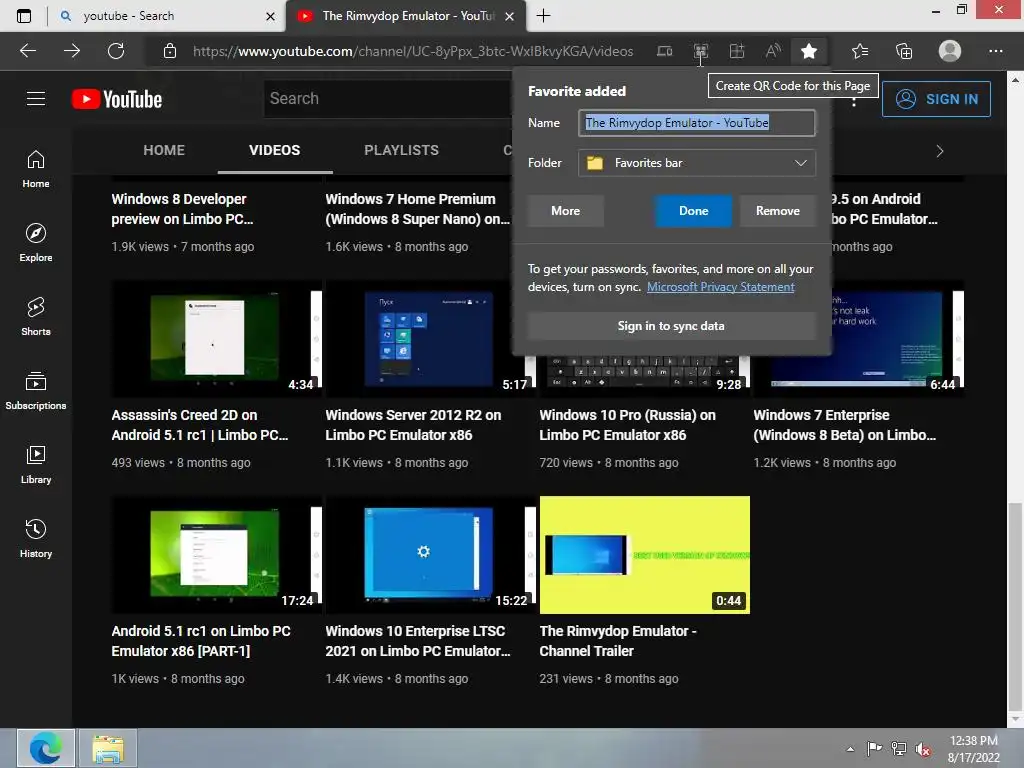
Task: Open Explore in the sidebar
Action: (36, 243)
